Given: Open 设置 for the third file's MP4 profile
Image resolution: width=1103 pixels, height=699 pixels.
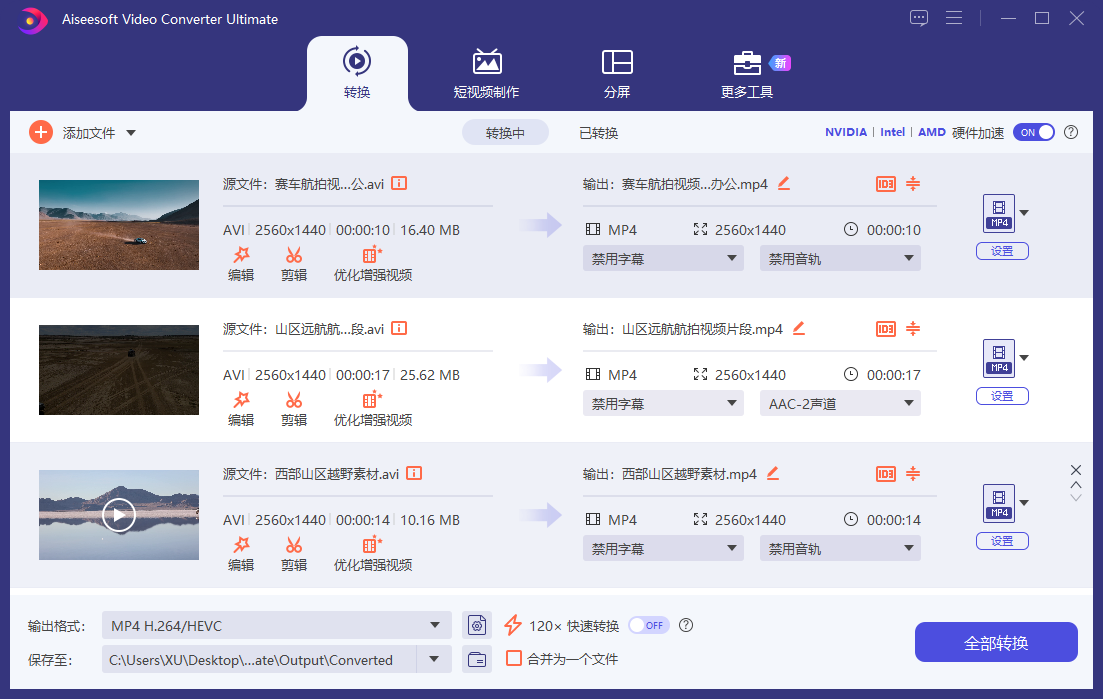Looking at the screenshot, I should tap(1001, 540).
